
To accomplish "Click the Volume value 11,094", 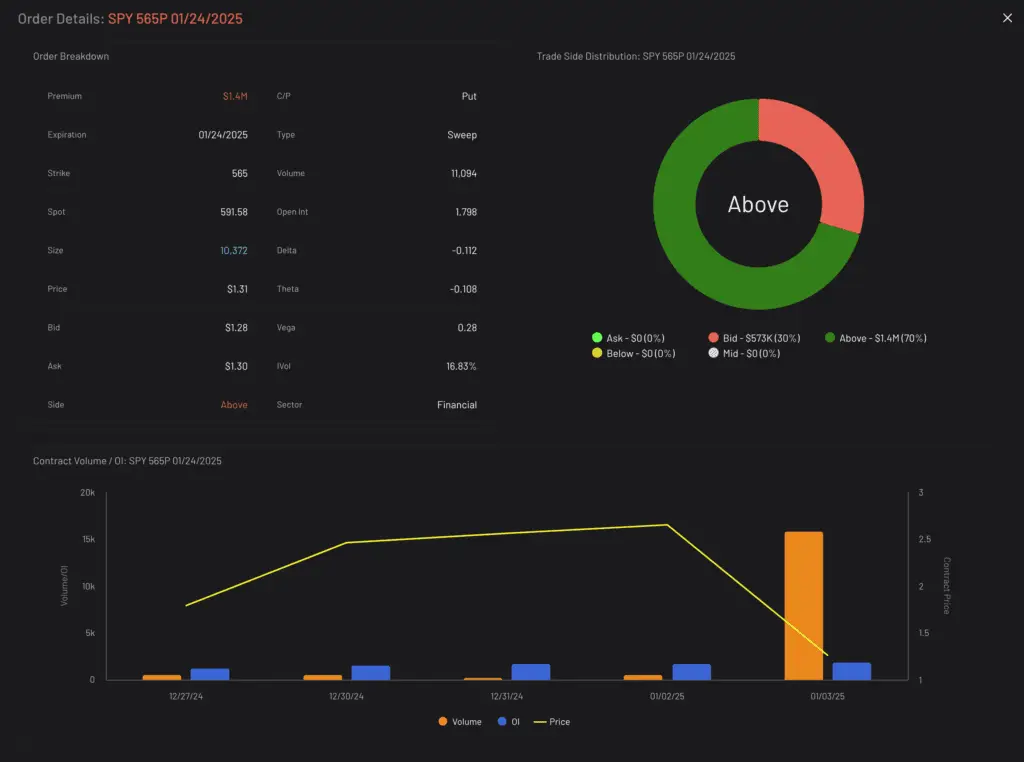I will pos(464,173).
